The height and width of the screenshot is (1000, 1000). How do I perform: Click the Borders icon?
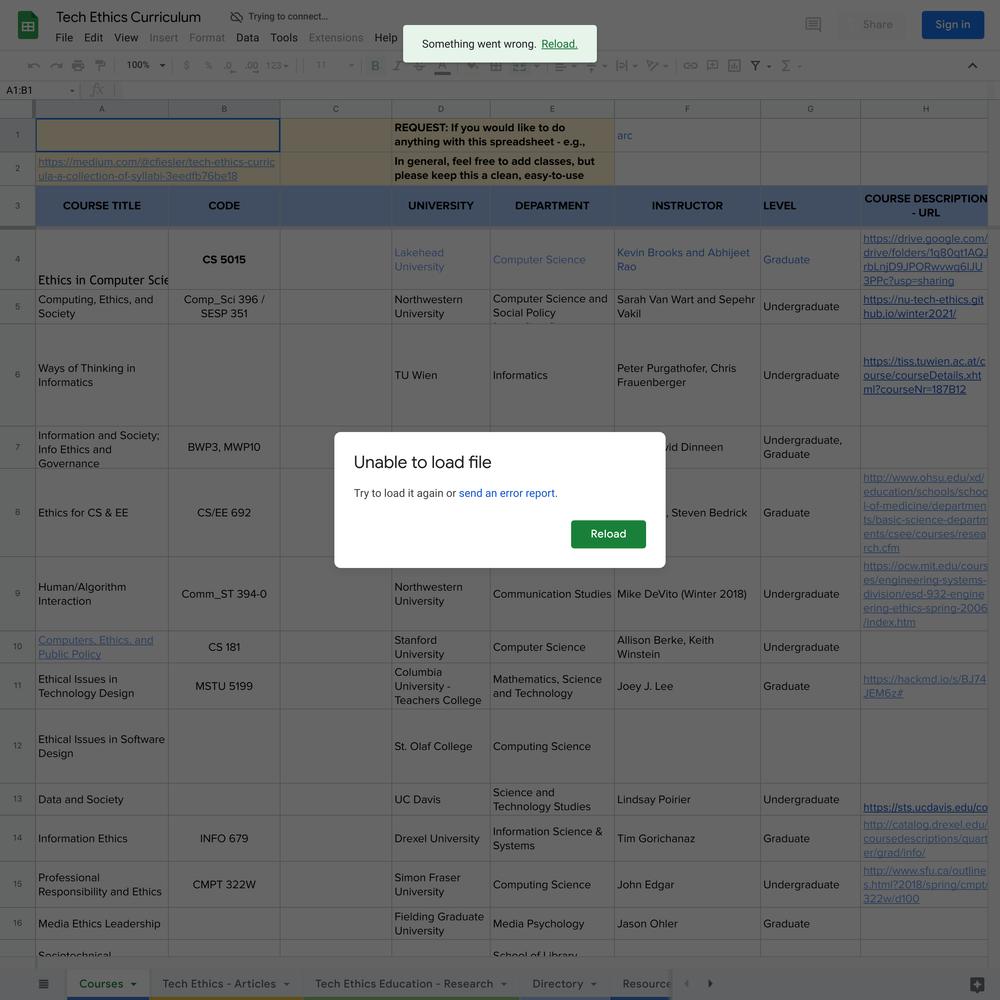496,66
